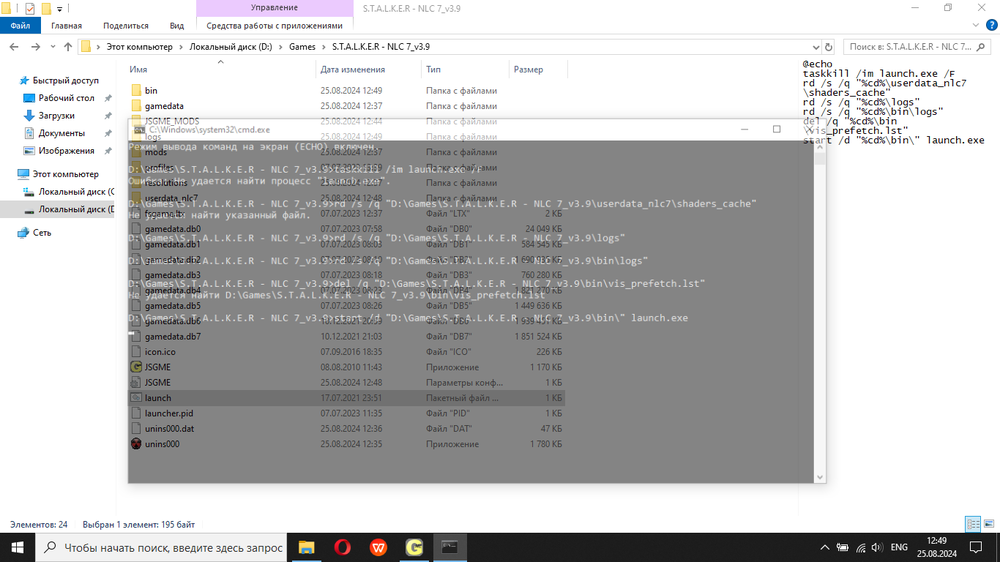Click the Управление contextual tab header
Screen dimensions: 1000x562
274,8
